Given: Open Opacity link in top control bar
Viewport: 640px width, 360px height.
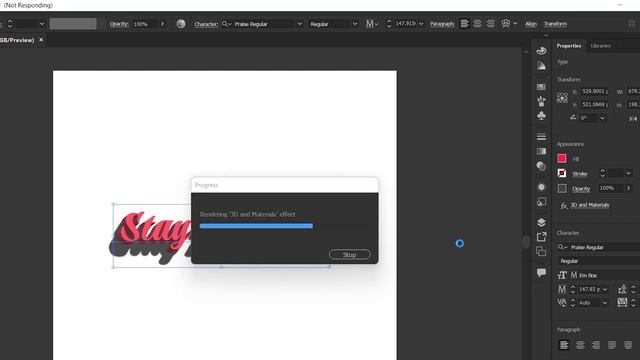Looking at the screenshot, I should pyautogui.click(x=119, y=24).
